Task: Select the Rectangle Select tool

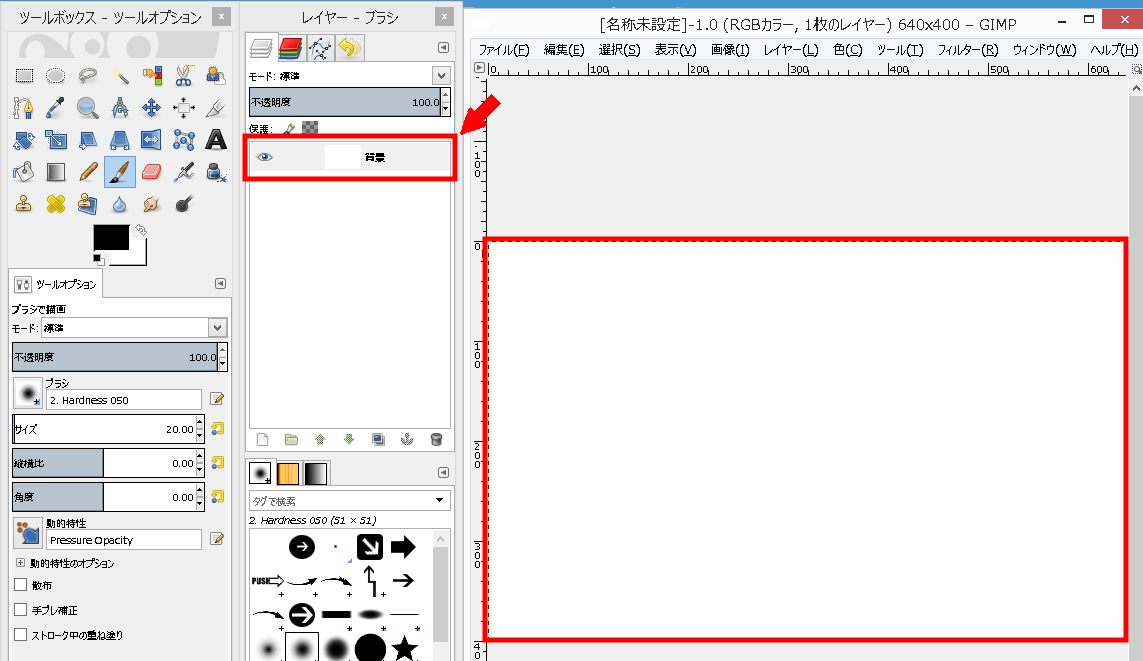Action: (x=25, y=76)
